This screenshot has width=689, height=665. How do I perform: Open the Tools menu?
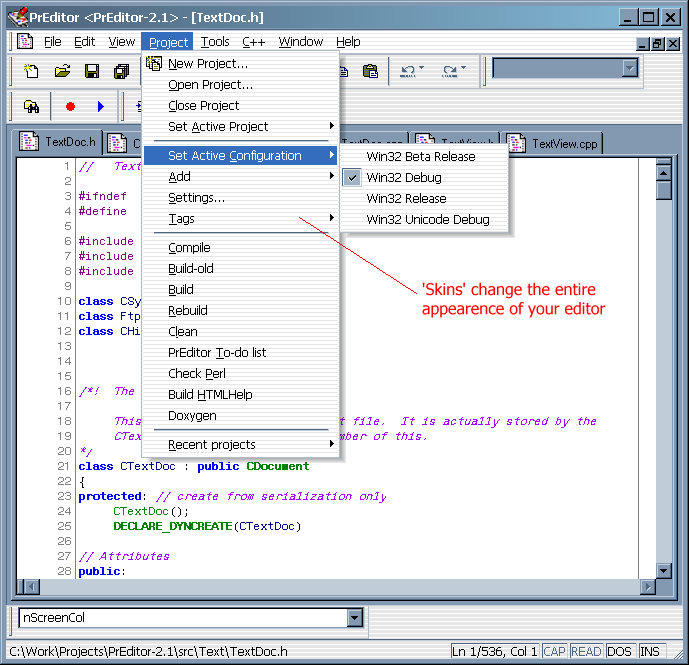pyautogui.click(x=215, y=42)
